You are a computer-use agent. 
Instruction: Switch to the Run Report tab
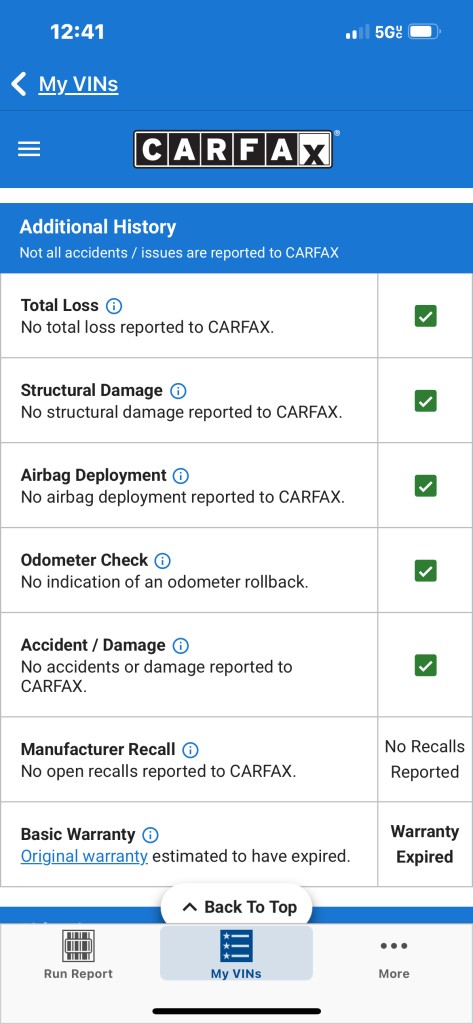coord(78,955)
